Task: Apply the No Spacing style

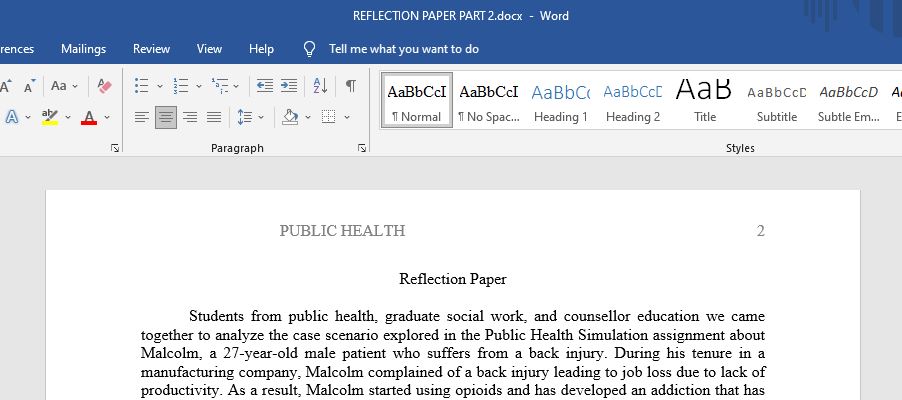Action: (x=489, y=100)
